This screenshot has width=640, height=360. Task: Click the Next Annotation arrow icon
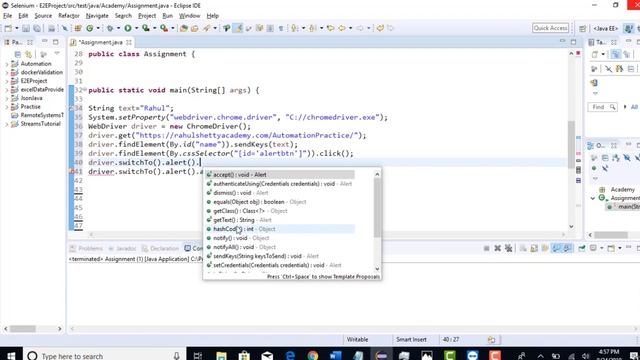295,28
